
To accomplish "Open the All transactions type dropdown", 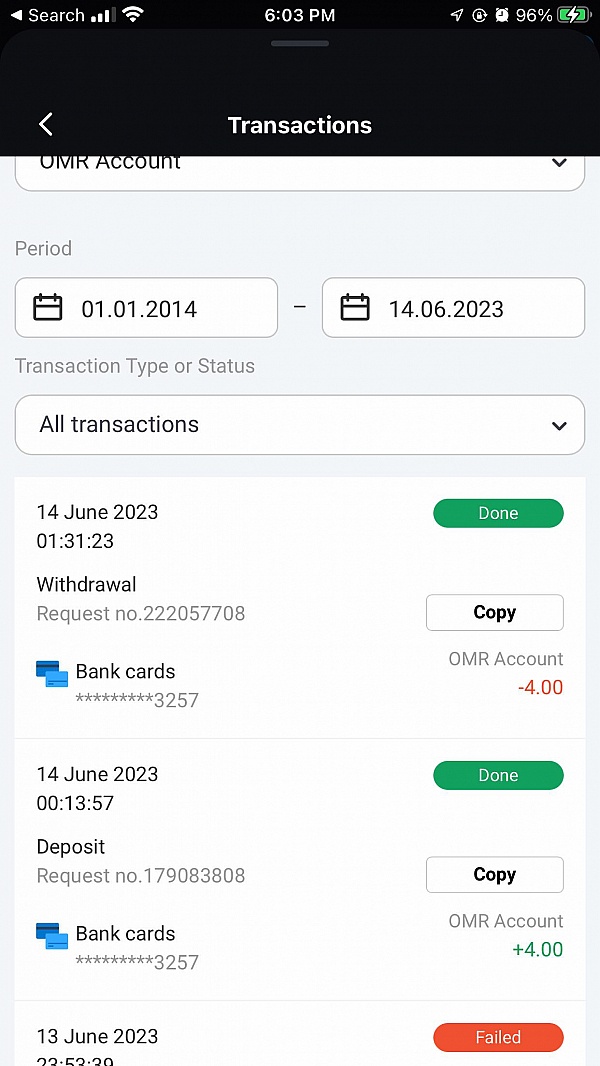I will (x=300, y=425).
